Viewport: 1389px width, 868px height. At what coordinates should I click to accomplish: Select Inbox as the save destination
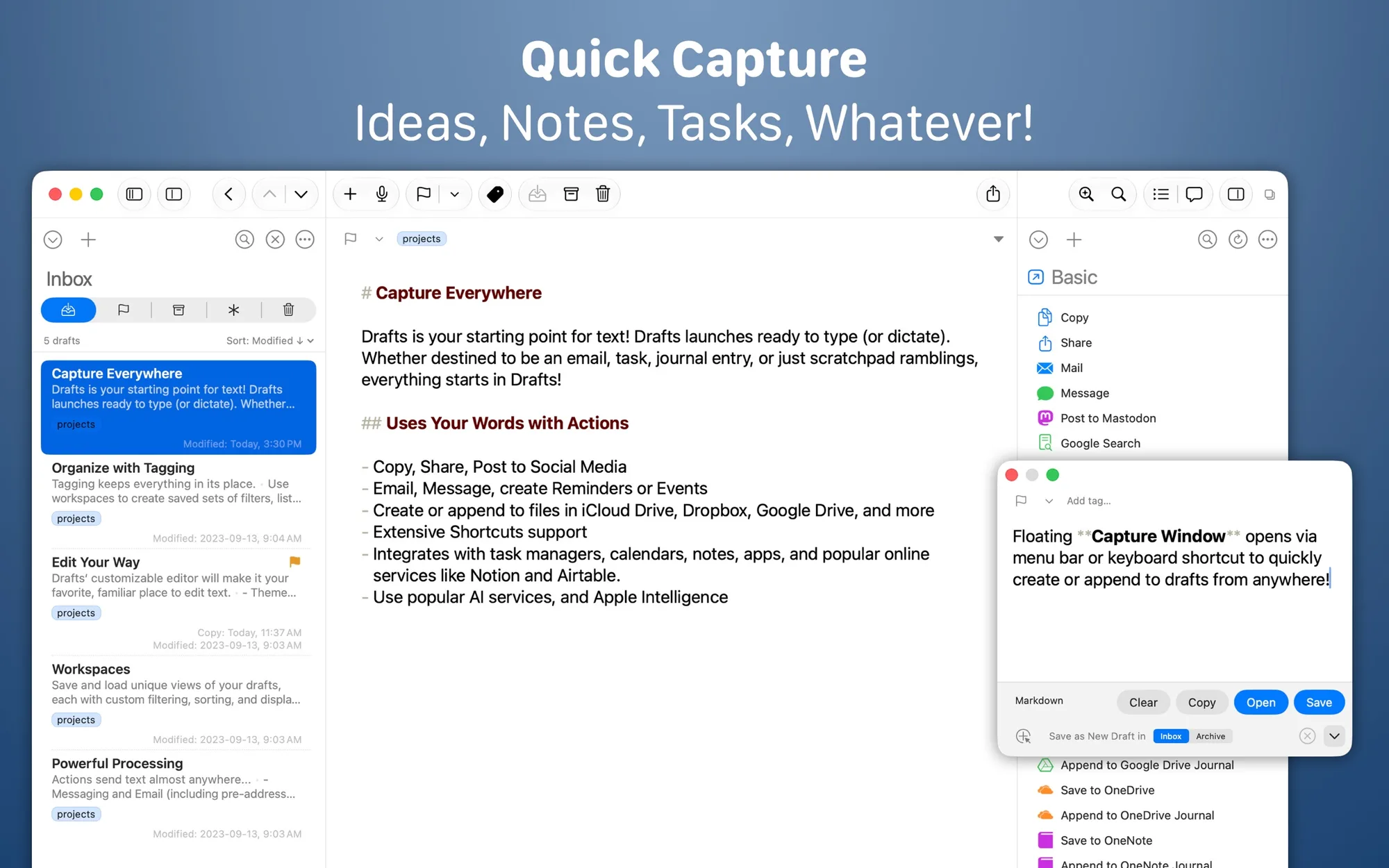click(x=1171, y=736)
